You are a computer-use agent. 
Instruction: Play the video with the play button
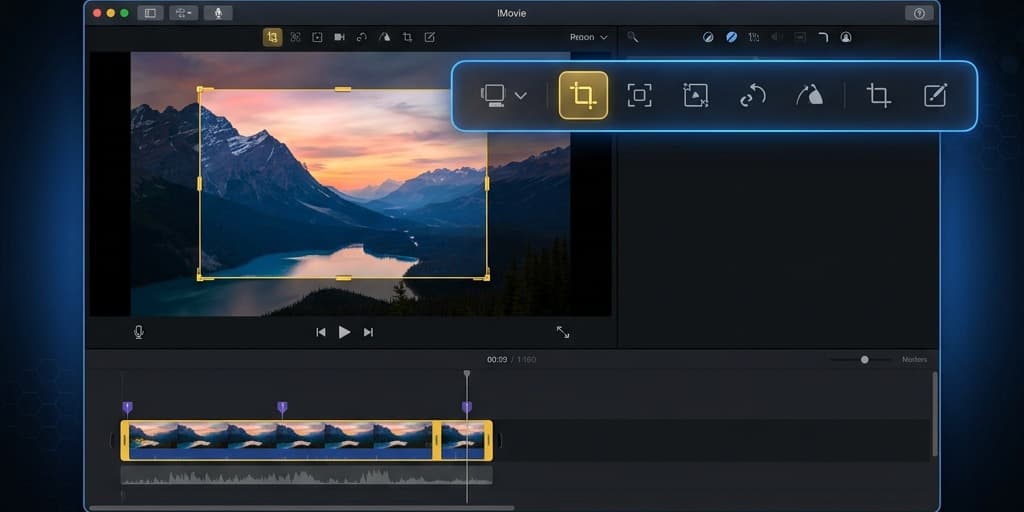tap(344, 332)
